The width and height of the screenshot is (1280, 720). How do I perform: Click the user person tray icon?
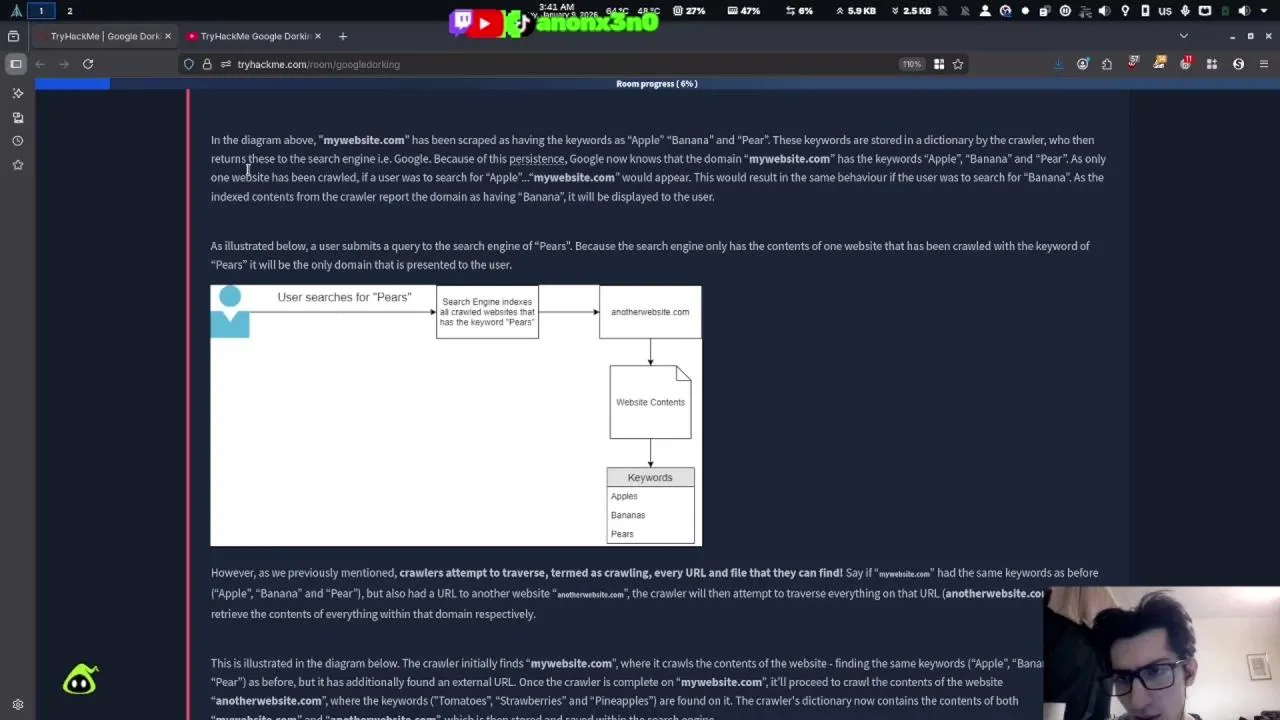click(x=985, y=11)
